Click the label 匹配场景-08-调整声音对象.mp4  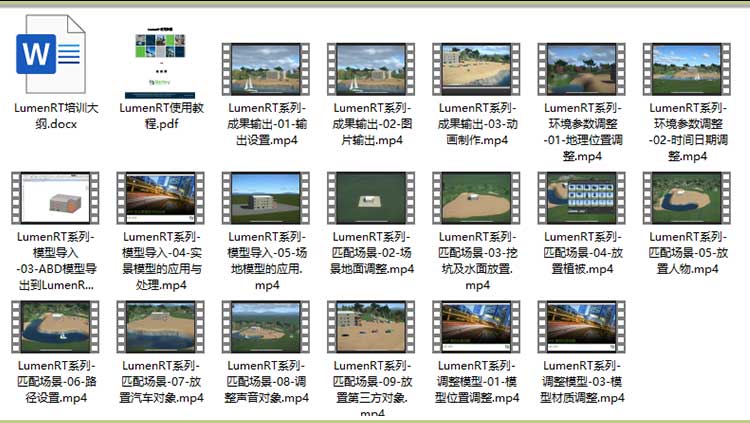[x=267, y=381]
